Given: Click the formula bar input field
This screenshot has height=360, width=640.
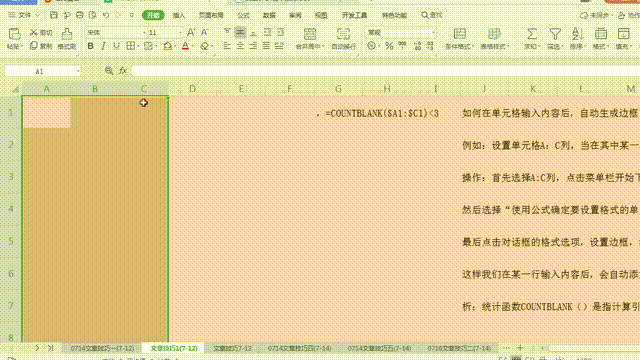Looking at the screenshot, I should [x=386, y=71].
